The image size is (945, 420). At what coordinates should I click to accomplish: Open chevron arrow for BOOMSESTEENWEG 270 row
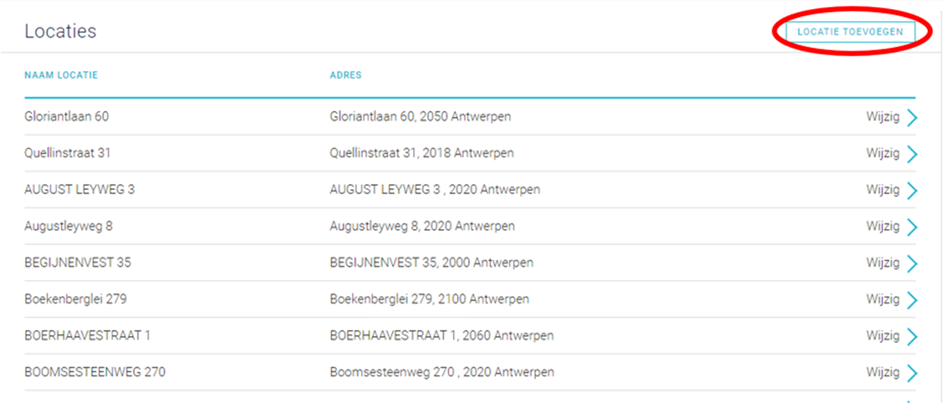(912, 373)
